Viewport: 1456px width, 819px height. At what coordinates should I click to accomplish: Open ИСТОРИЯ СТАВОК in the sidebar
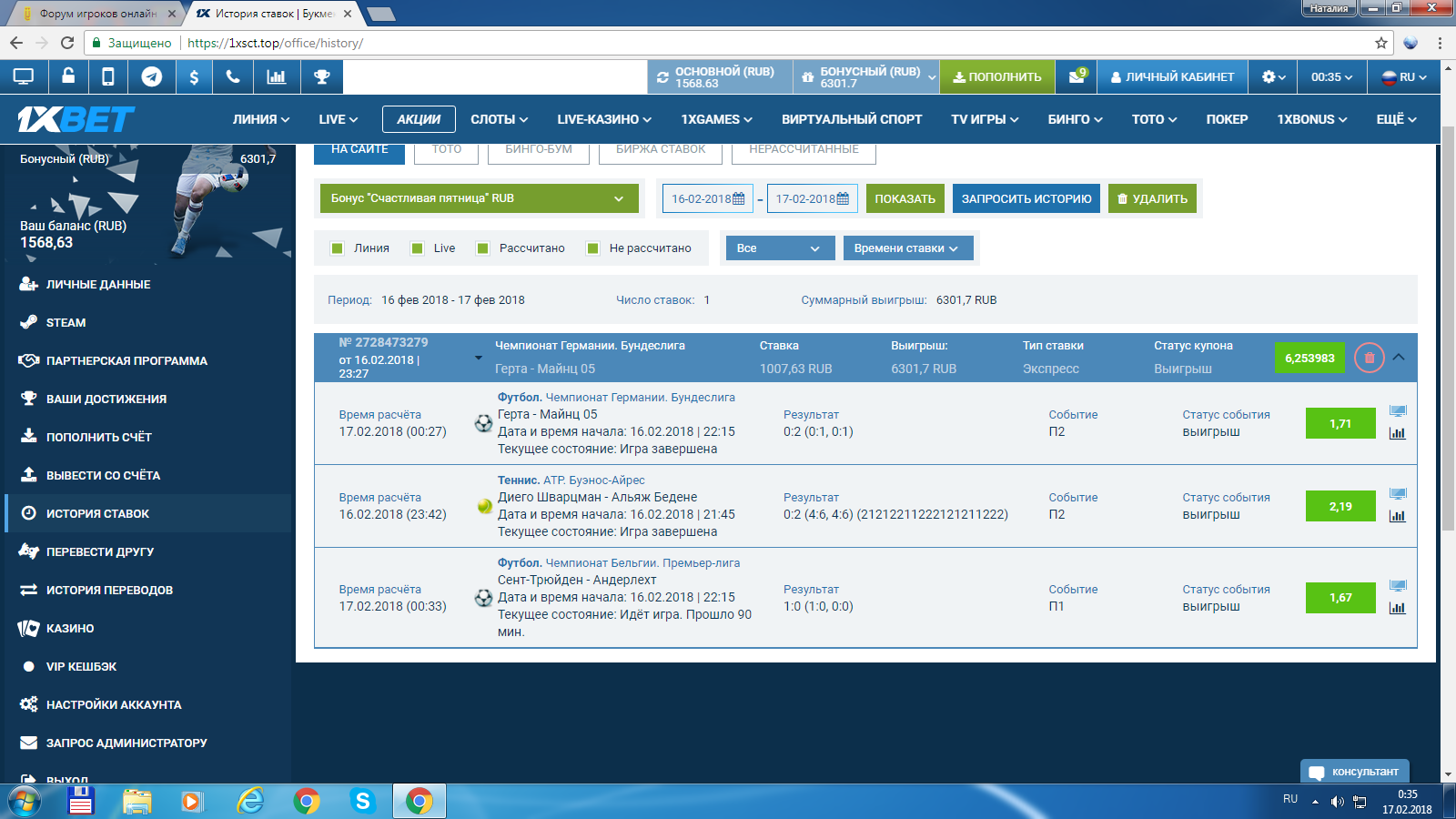click(x=148, y=513)
